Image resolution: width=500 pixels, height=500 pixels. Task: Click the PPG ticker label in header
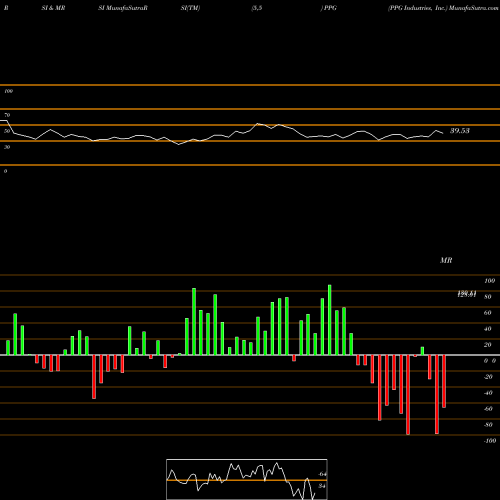(330, 8)
